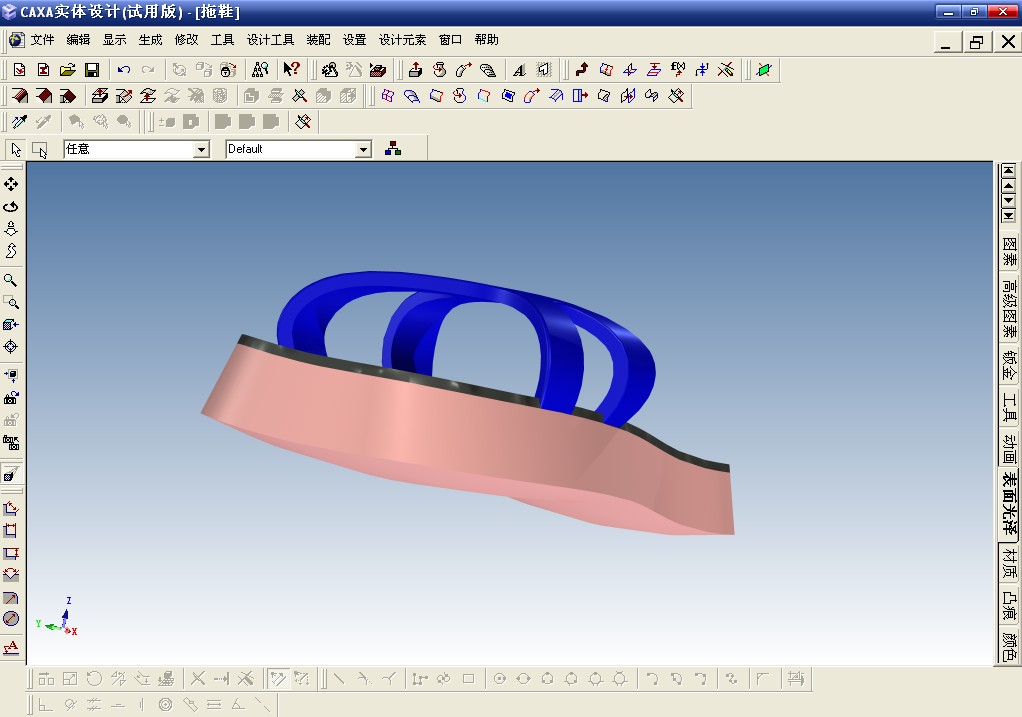This screenshot has height=717, width=1022.
Task: Open the 设置 menu
Action: coord(355,40)
